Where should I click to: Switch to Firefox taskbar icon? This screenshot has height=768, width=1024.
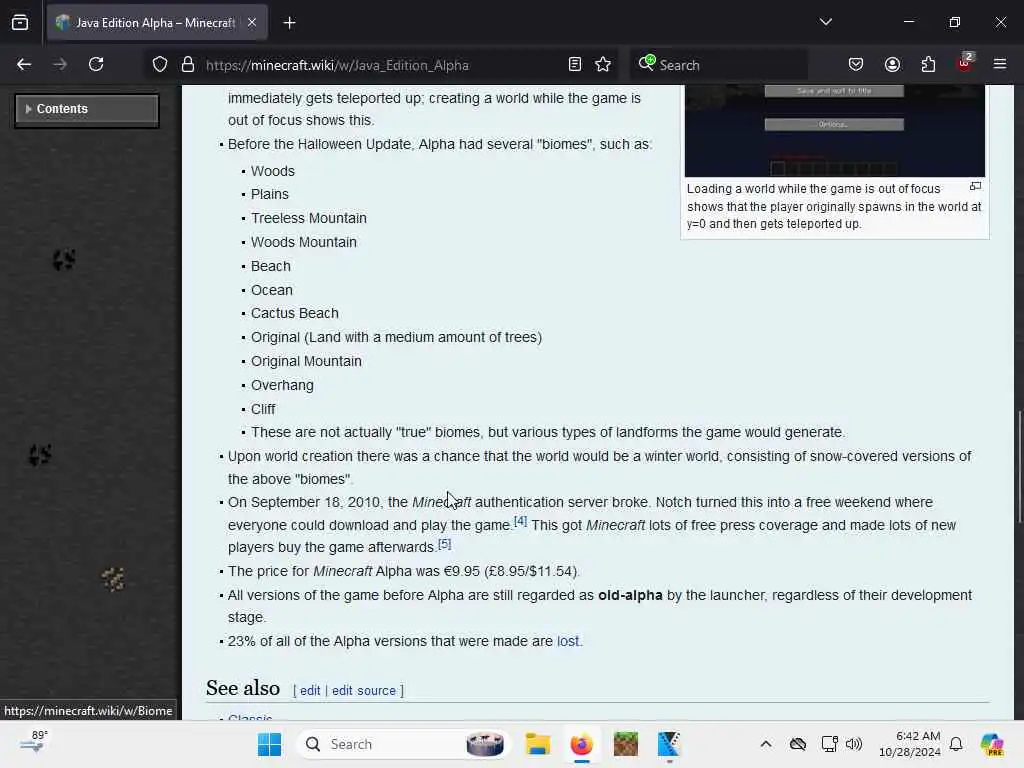coord(581,744)
